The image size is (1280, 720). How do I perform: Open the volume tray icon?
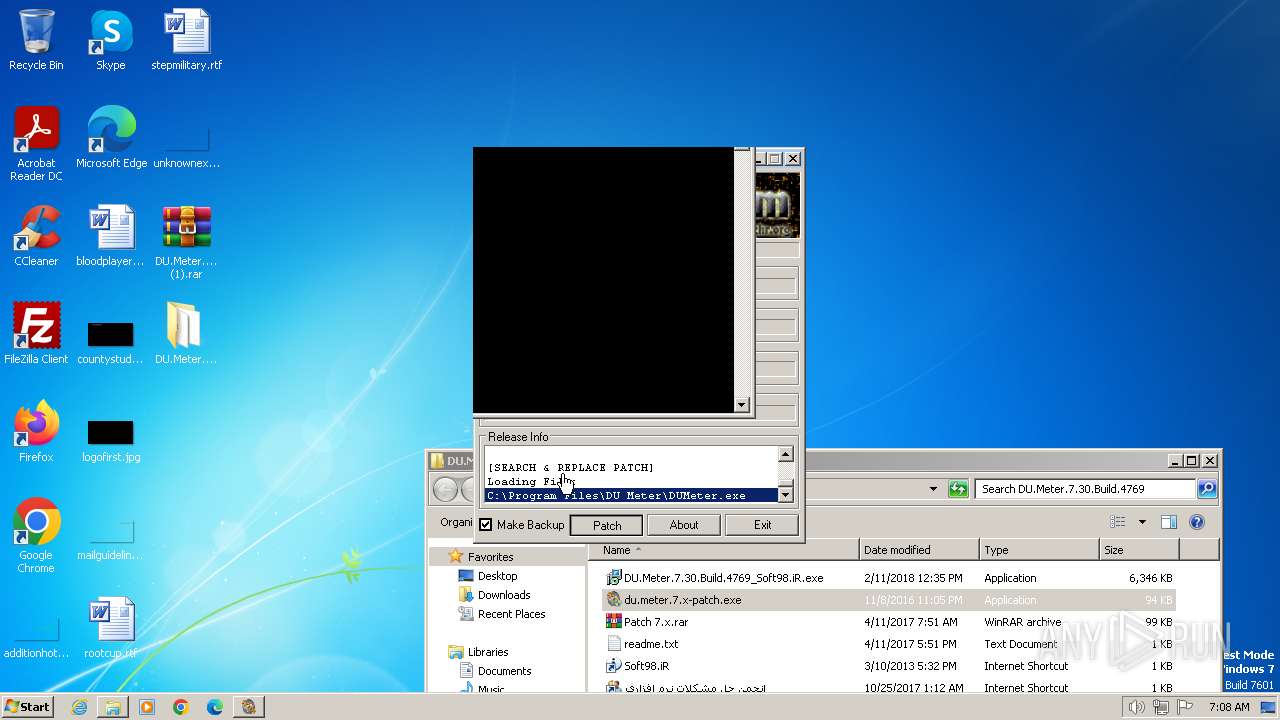point(1136,707)
